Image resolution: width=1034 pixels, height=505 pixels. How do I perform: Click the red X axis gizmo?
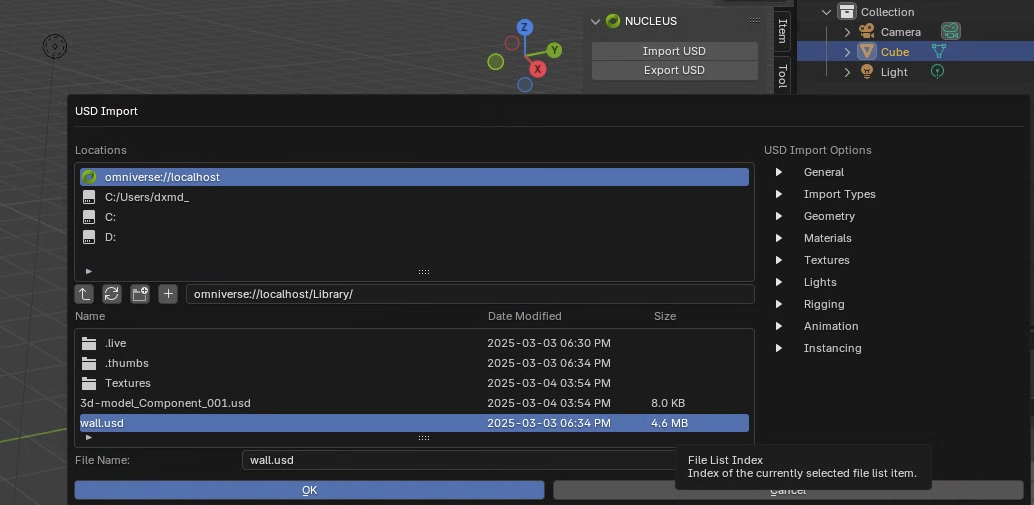tap(537, 69)
